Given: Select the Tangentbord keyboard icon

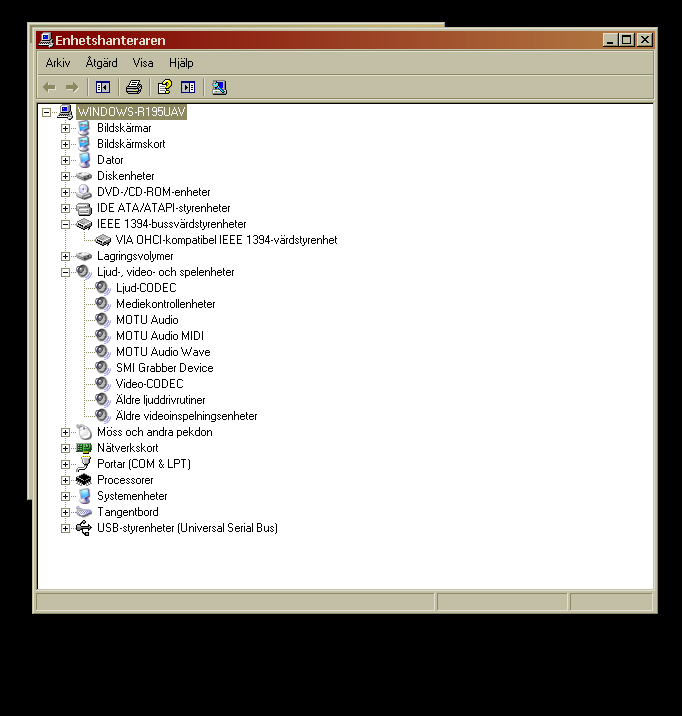Looking at the screenshot, I should click(84, 512).
